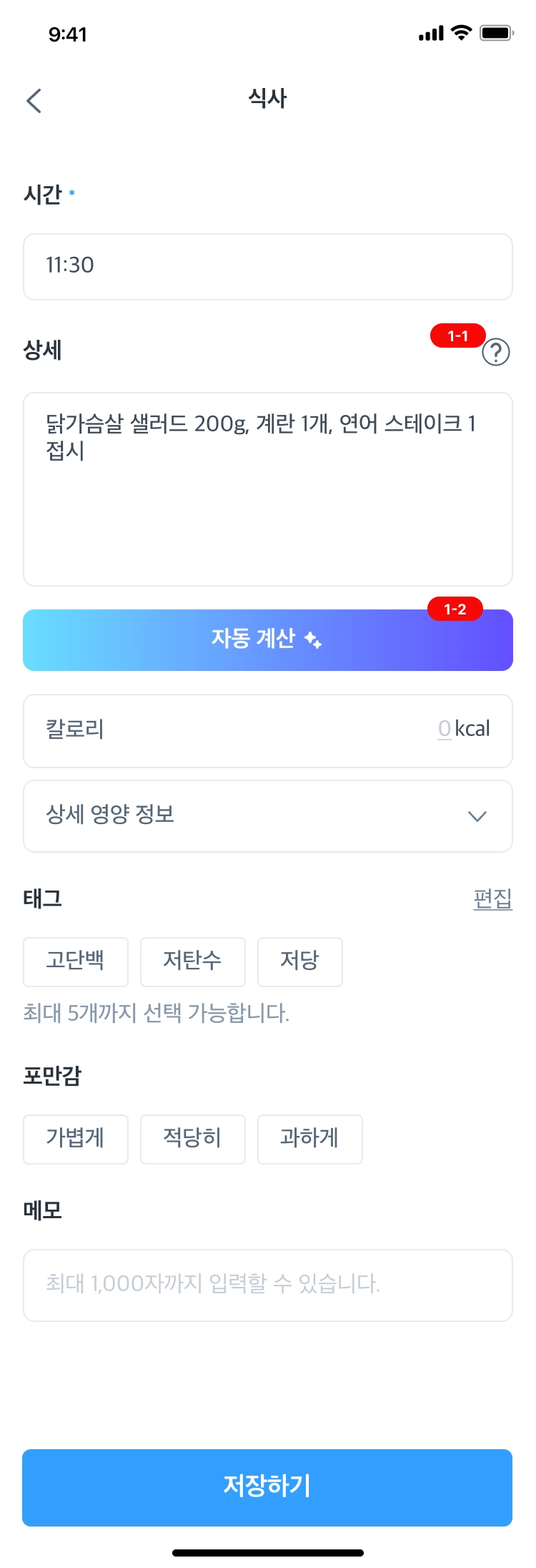The height and width of the screenshot is (1568, 536).
Task: Select 가볍게 fullness option
Action: [x=76, y=1139]
